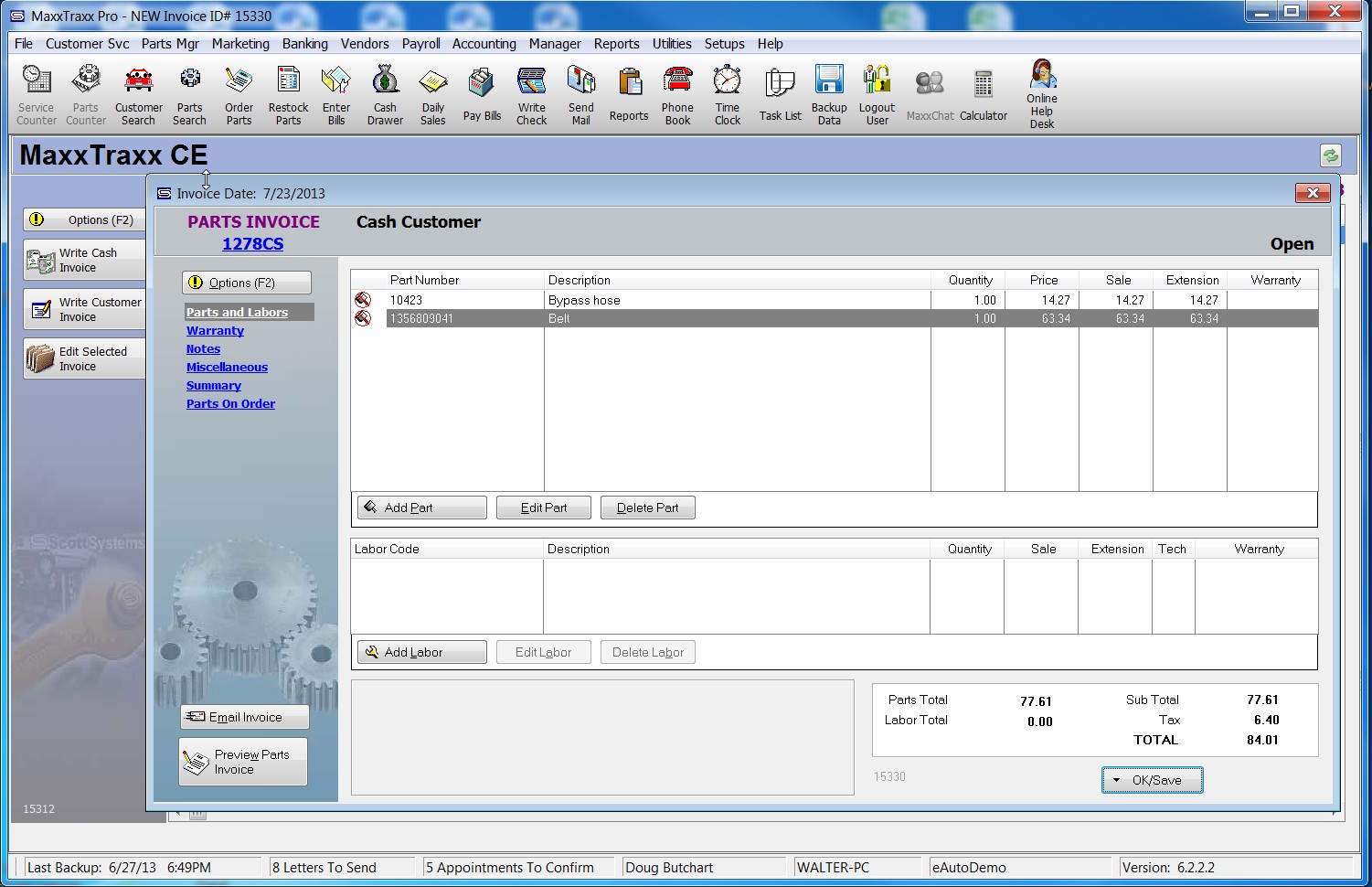Image resolution: width=1372 pixels, height=887 pixels.
Task: Open the Time Clock
Action: pos(728,94)
